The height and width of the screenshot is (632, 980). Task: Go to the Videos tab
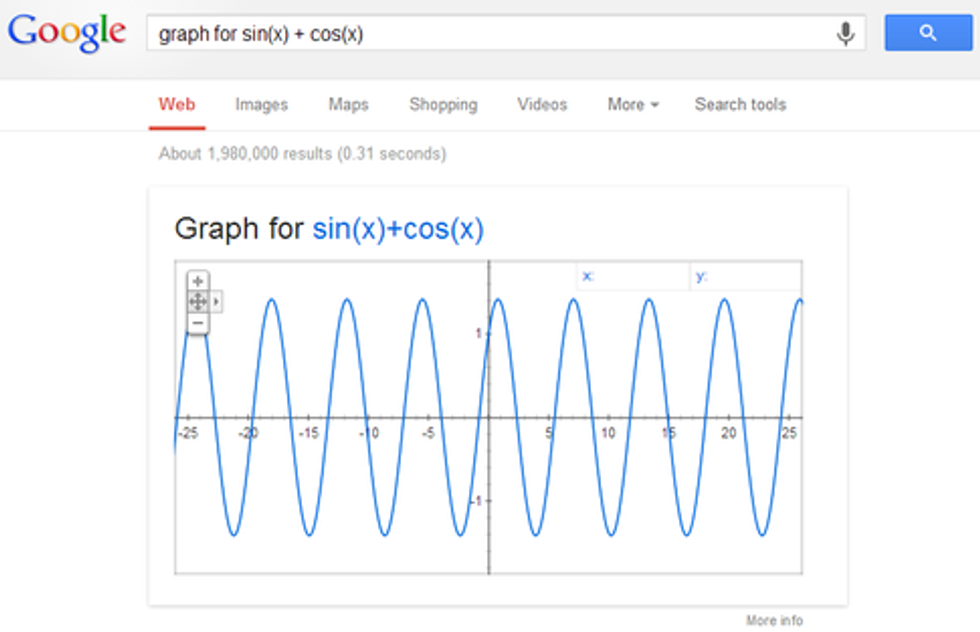(542, 104)
